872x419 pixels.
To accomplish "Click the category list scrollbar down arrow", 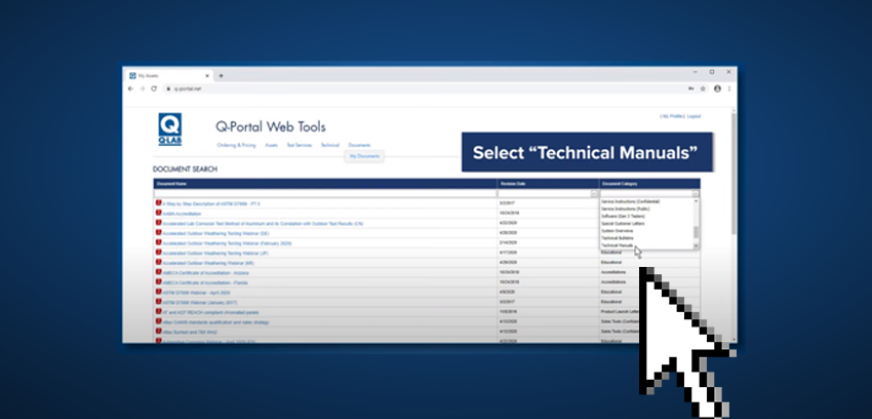I will [x=696, y=246].
